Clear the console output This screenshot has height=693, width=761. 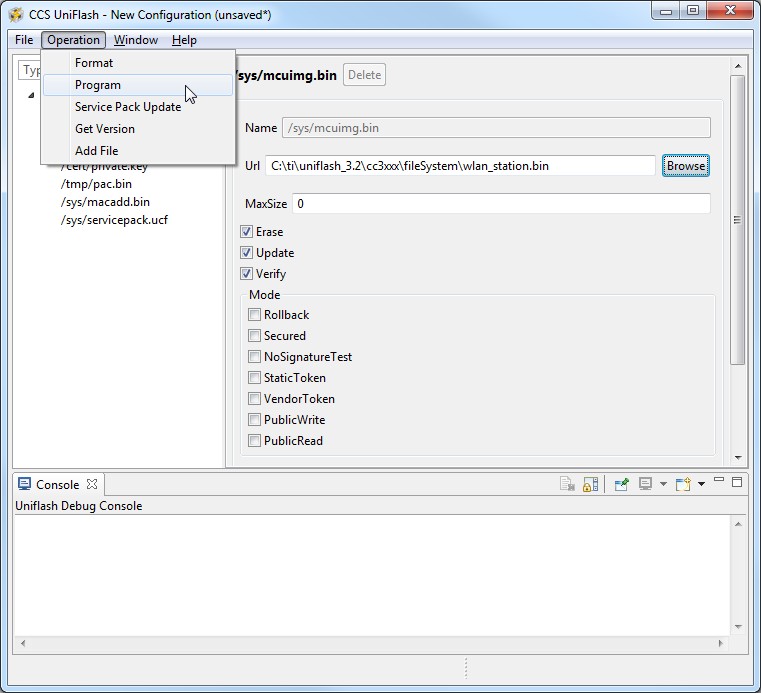[567, 484]
